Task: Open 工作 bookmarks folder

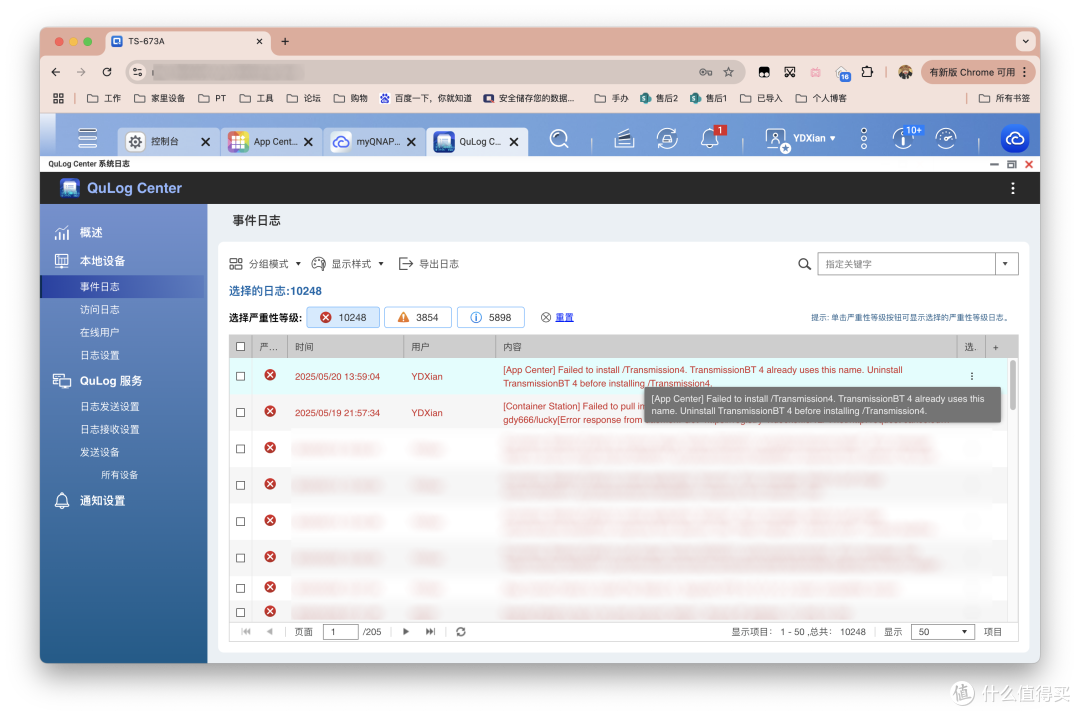Action: 103,98
